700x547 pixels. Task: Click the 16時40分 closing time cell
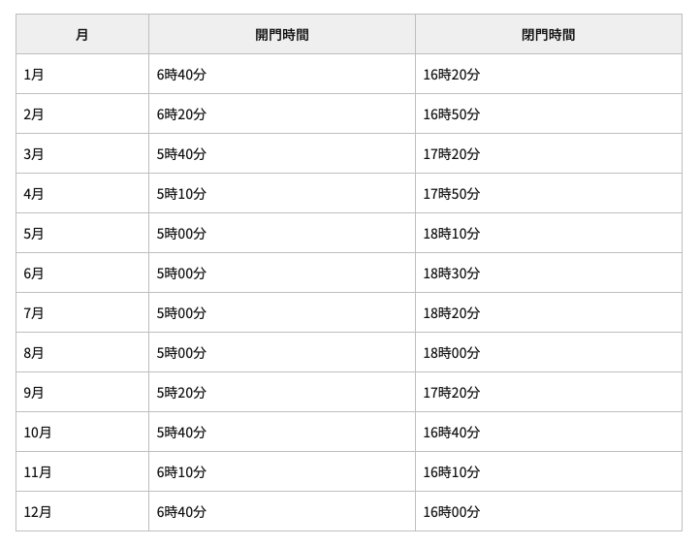pos(452,432)
